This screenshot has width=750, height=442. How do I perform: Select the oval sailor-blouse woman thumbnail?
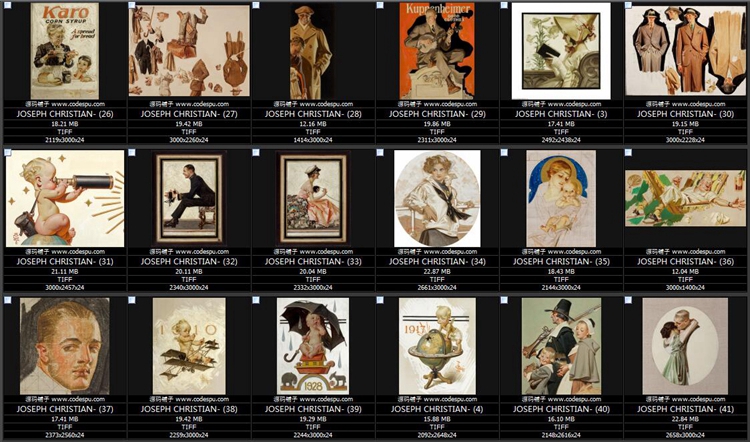437,198
